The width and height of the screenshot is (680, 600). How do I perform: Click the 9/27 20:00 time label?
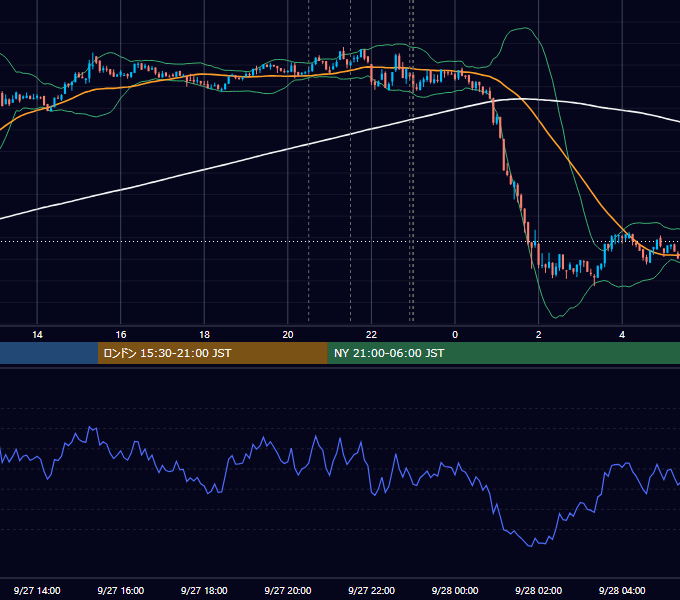tap(288, 590)
